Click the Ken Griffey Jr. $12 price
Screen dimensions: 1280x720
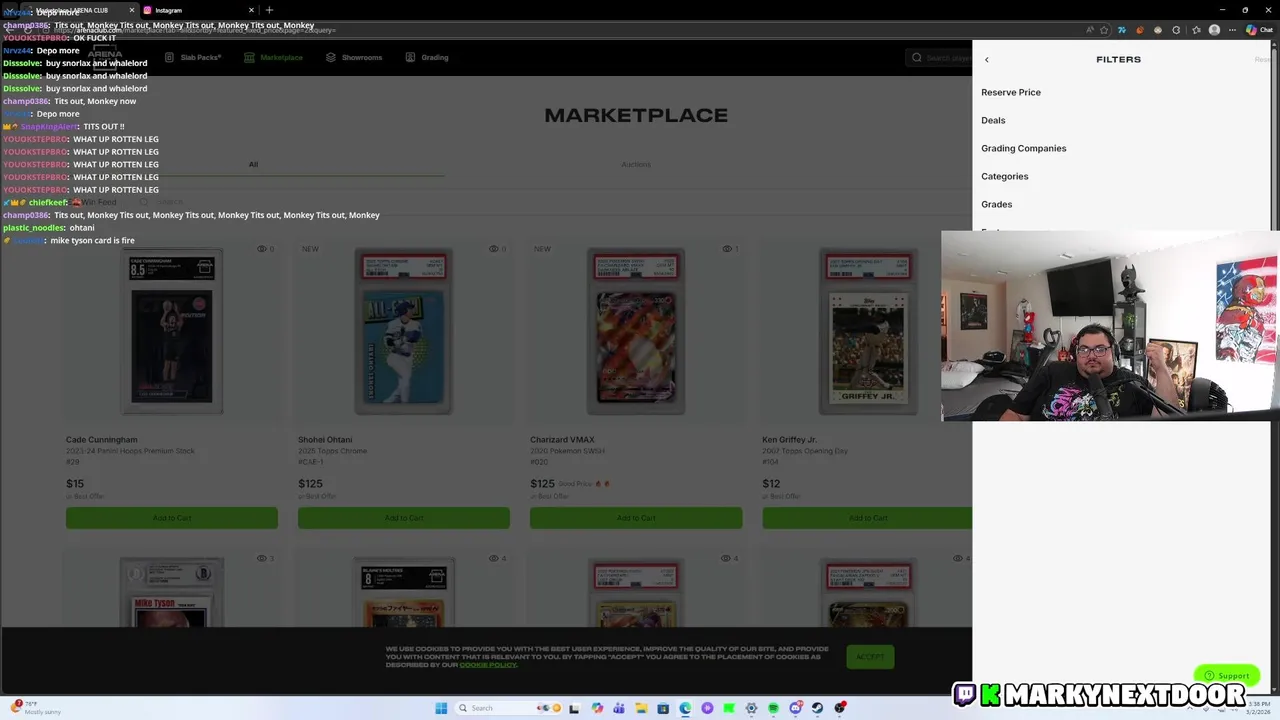point(771,484)
